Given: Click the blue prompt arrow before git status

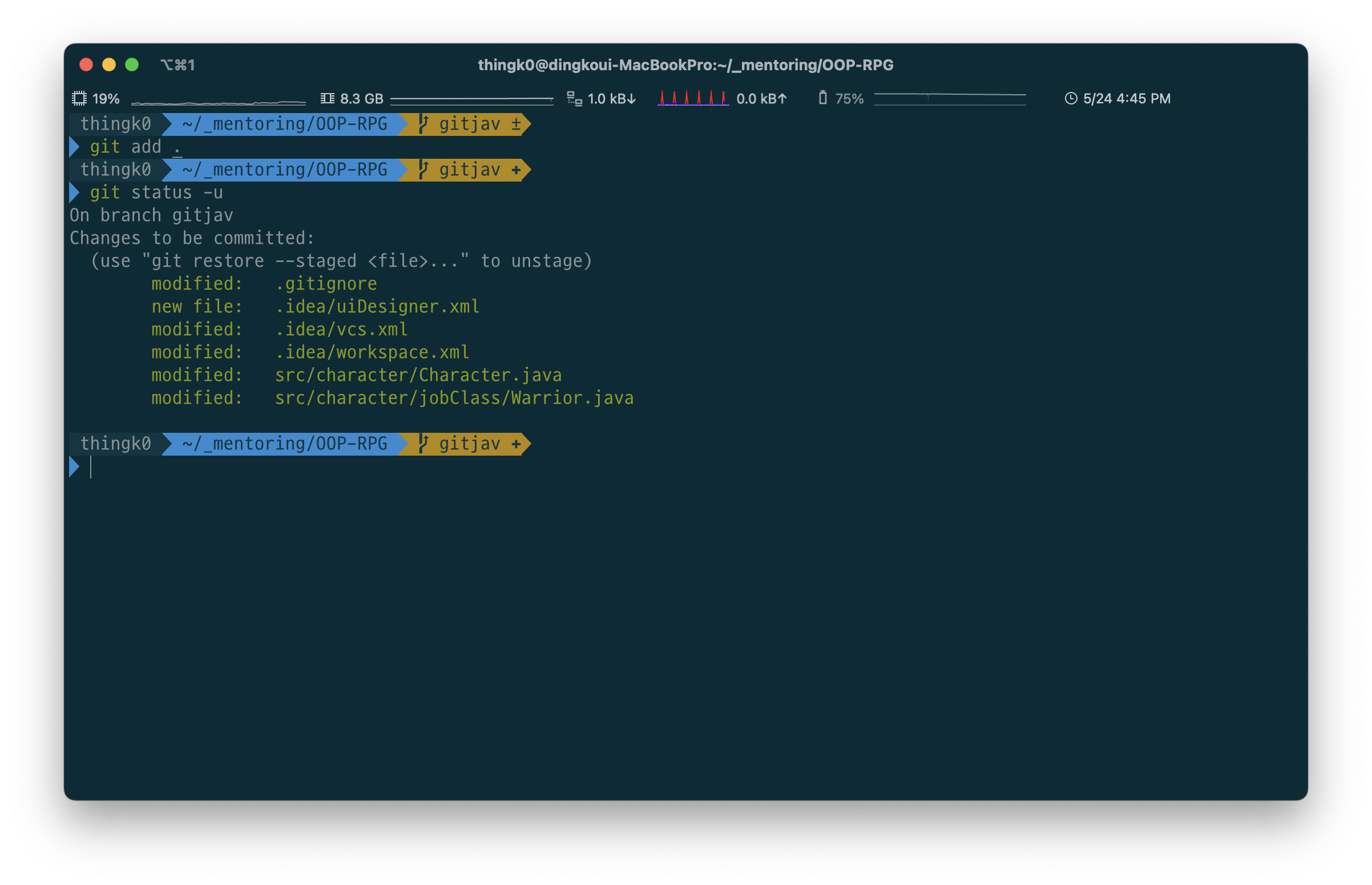Looking at the screenshot, I should (74, 192).
